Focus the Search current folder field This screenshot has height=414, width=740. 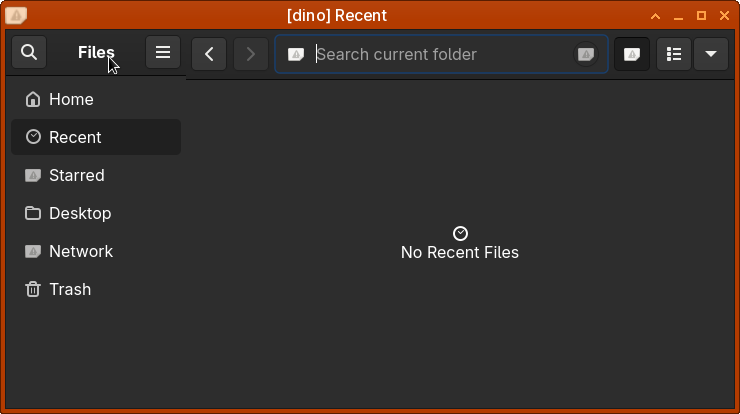pyautogui.click(x=440, y=54)
